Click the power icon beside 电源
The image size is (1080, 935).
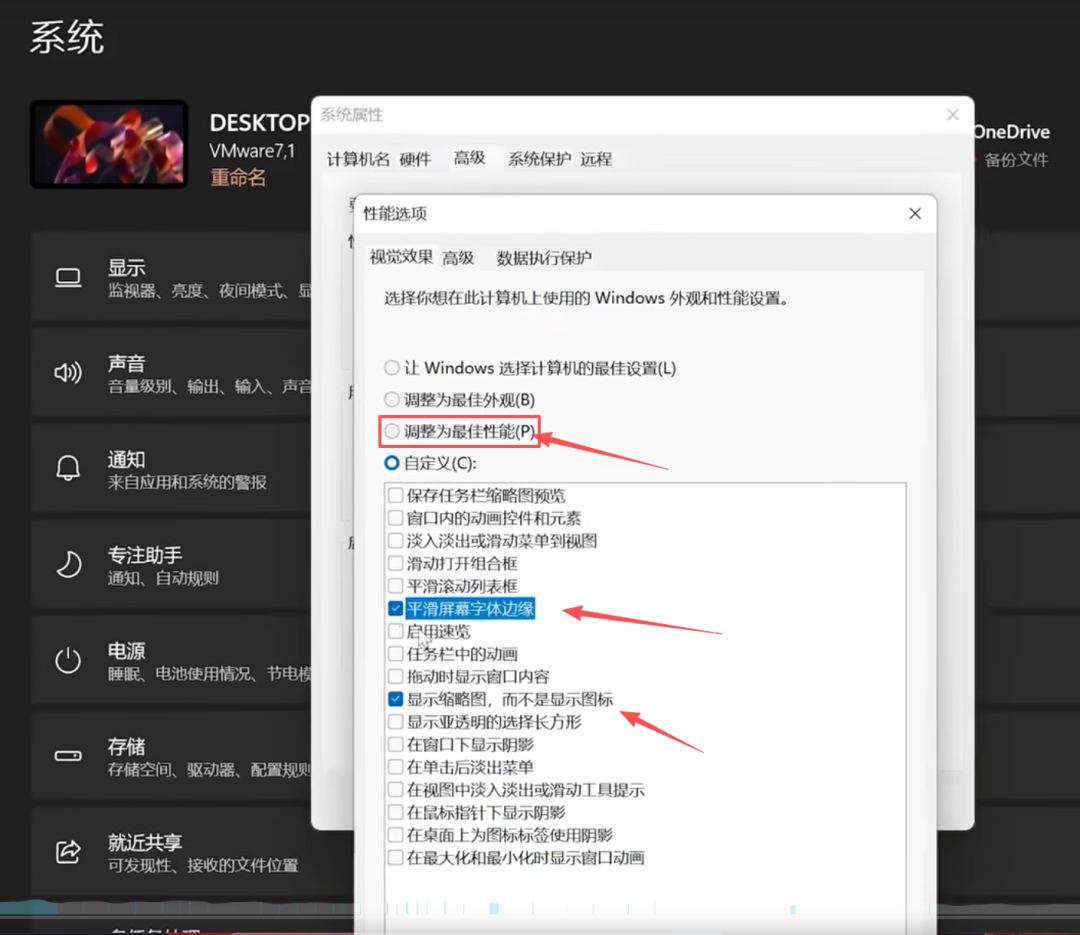[x=68, y=661]
